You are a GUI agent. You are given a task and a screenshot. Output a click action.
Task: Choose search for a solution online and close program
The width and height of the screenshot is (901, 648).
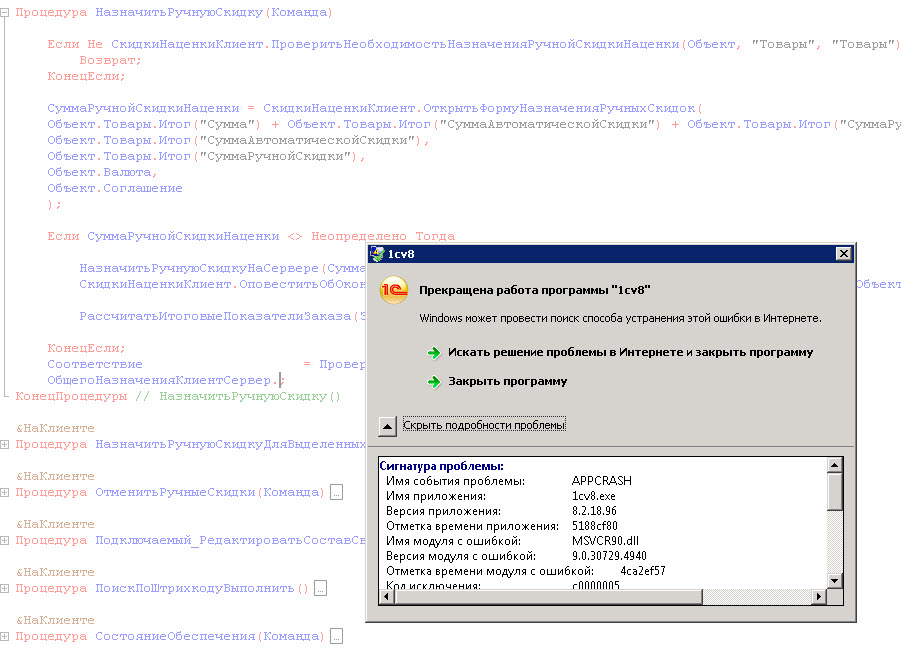[630, 352]
